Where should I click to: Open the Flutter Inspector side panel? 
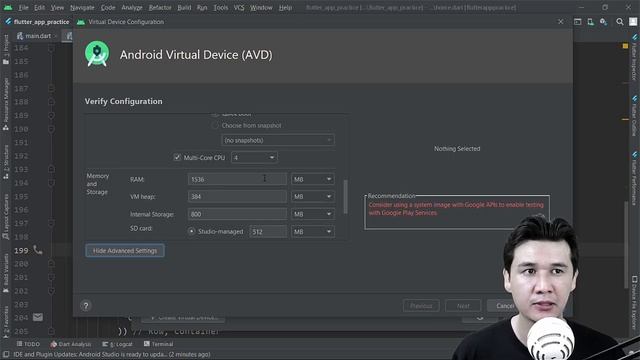pos(634,57)
